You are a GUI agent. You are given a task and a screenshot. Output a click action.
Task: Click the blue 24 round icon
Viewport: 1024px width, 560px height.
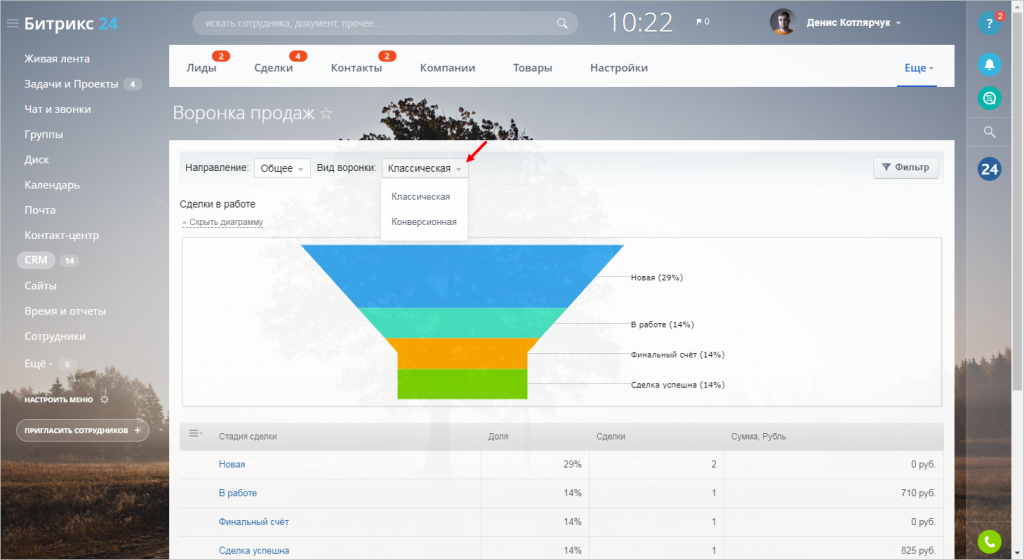(989, 170)
